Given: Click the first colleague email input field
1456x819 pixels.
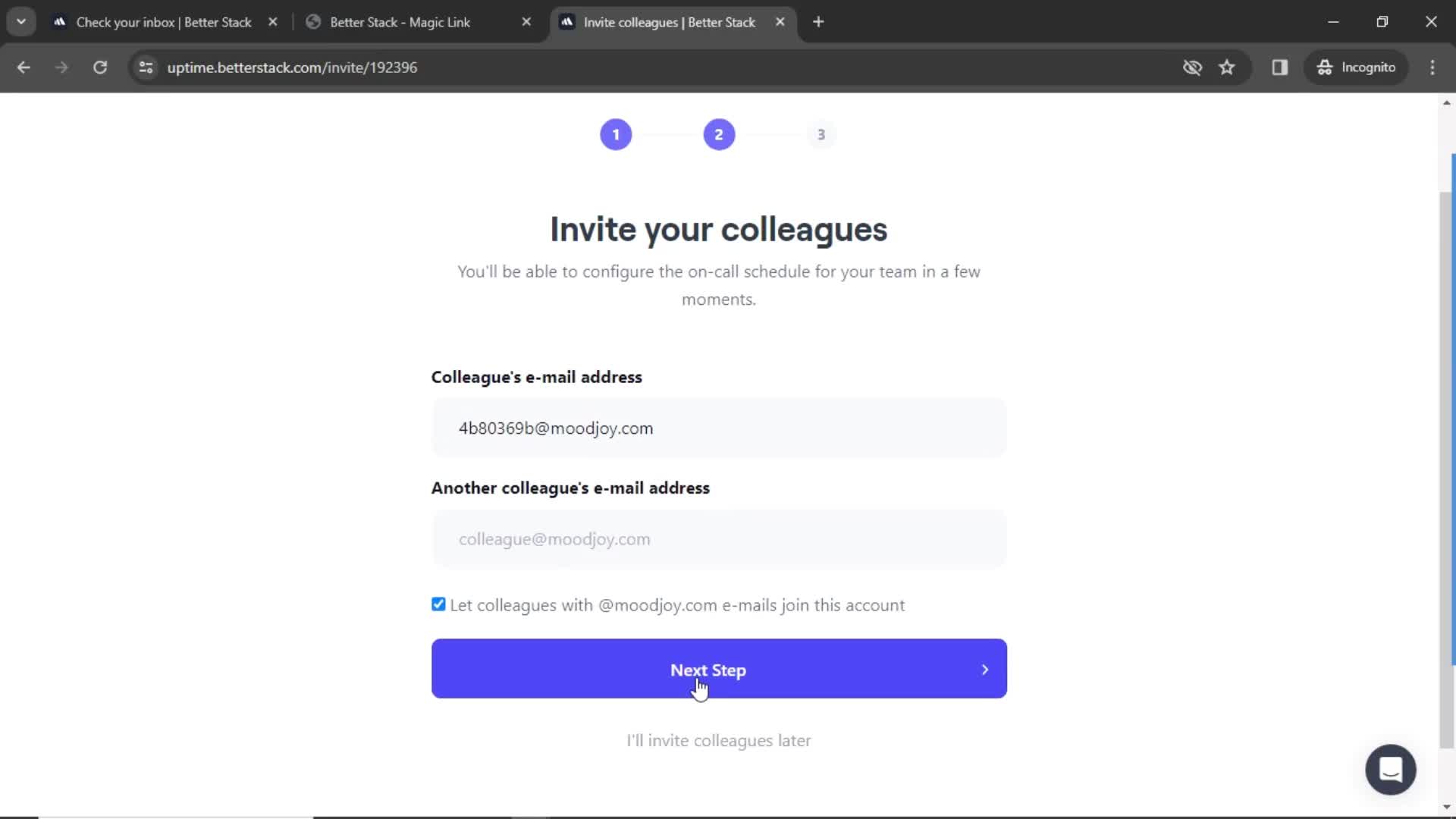Looking at the screenshot, I should pyautogui.click(x=719, y=428).
